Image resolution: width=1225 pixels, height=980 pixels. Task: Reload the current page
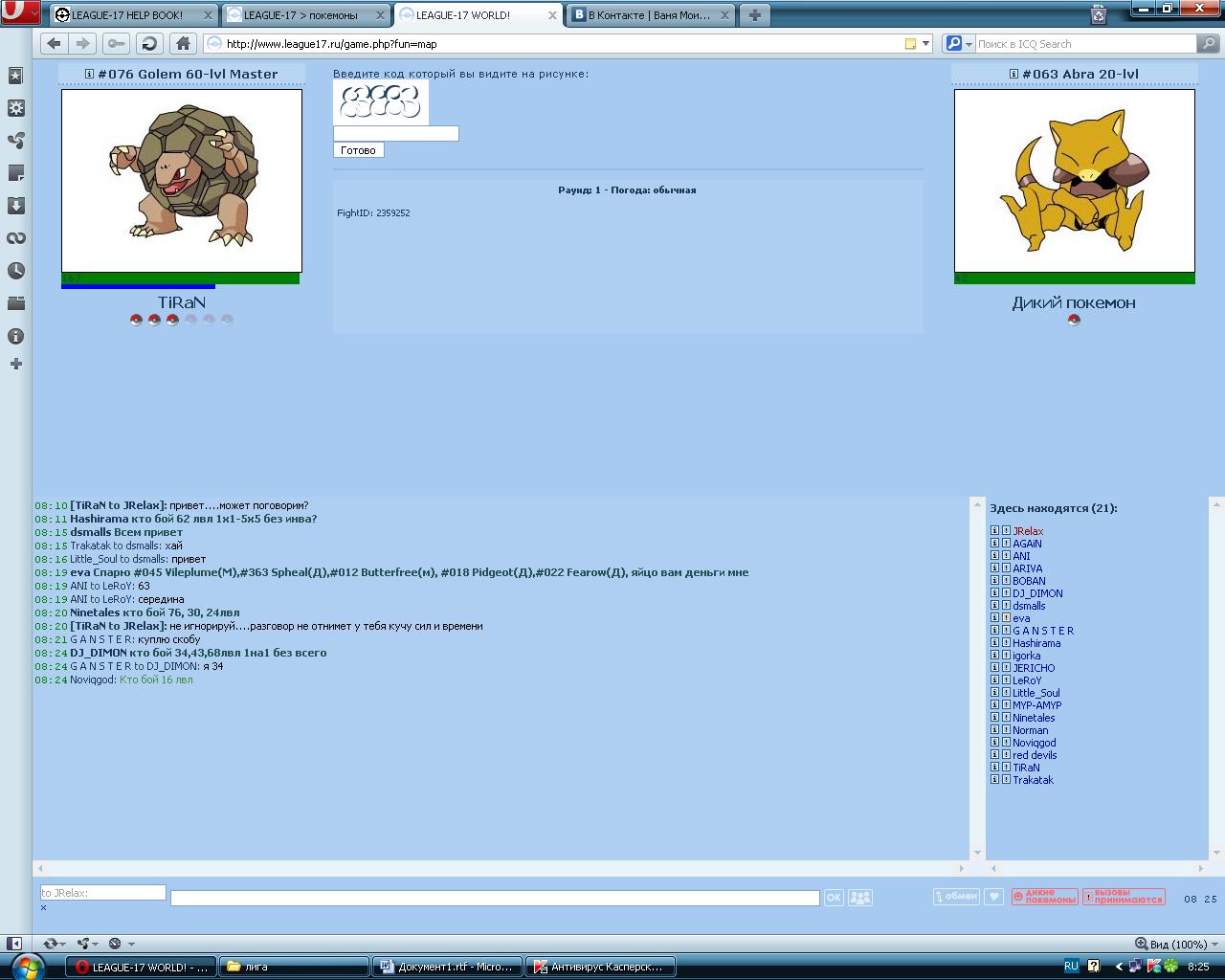(x=149, y=43)
